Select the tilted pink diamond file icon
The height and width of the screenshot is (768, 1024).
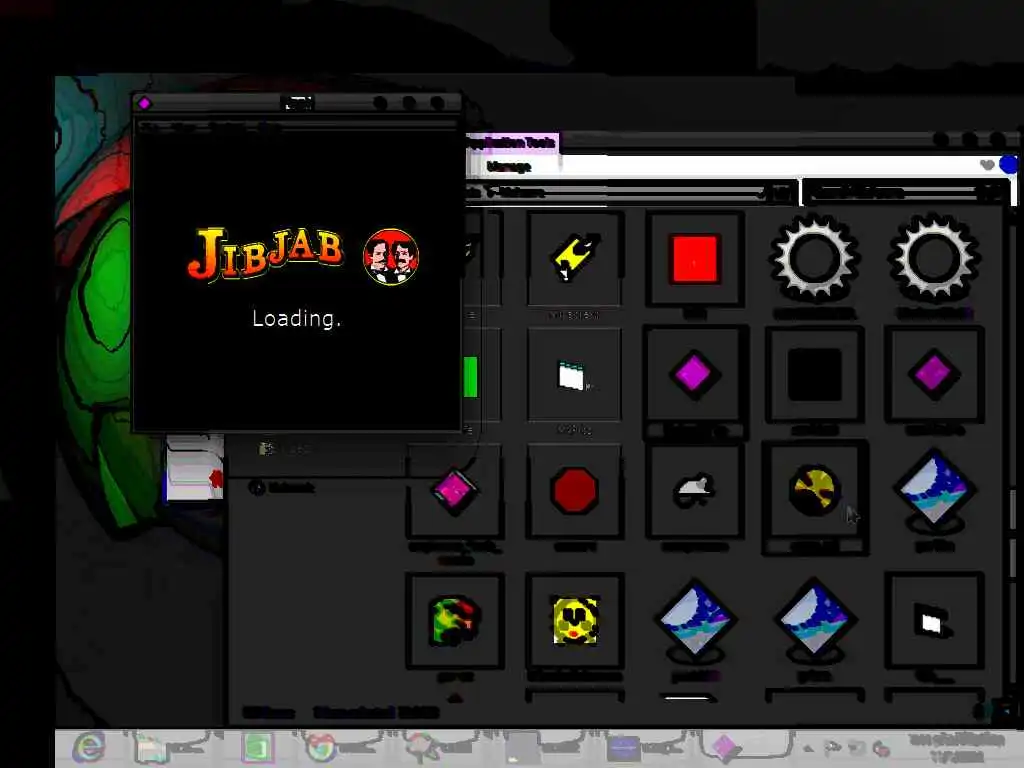tap(454, 490)
